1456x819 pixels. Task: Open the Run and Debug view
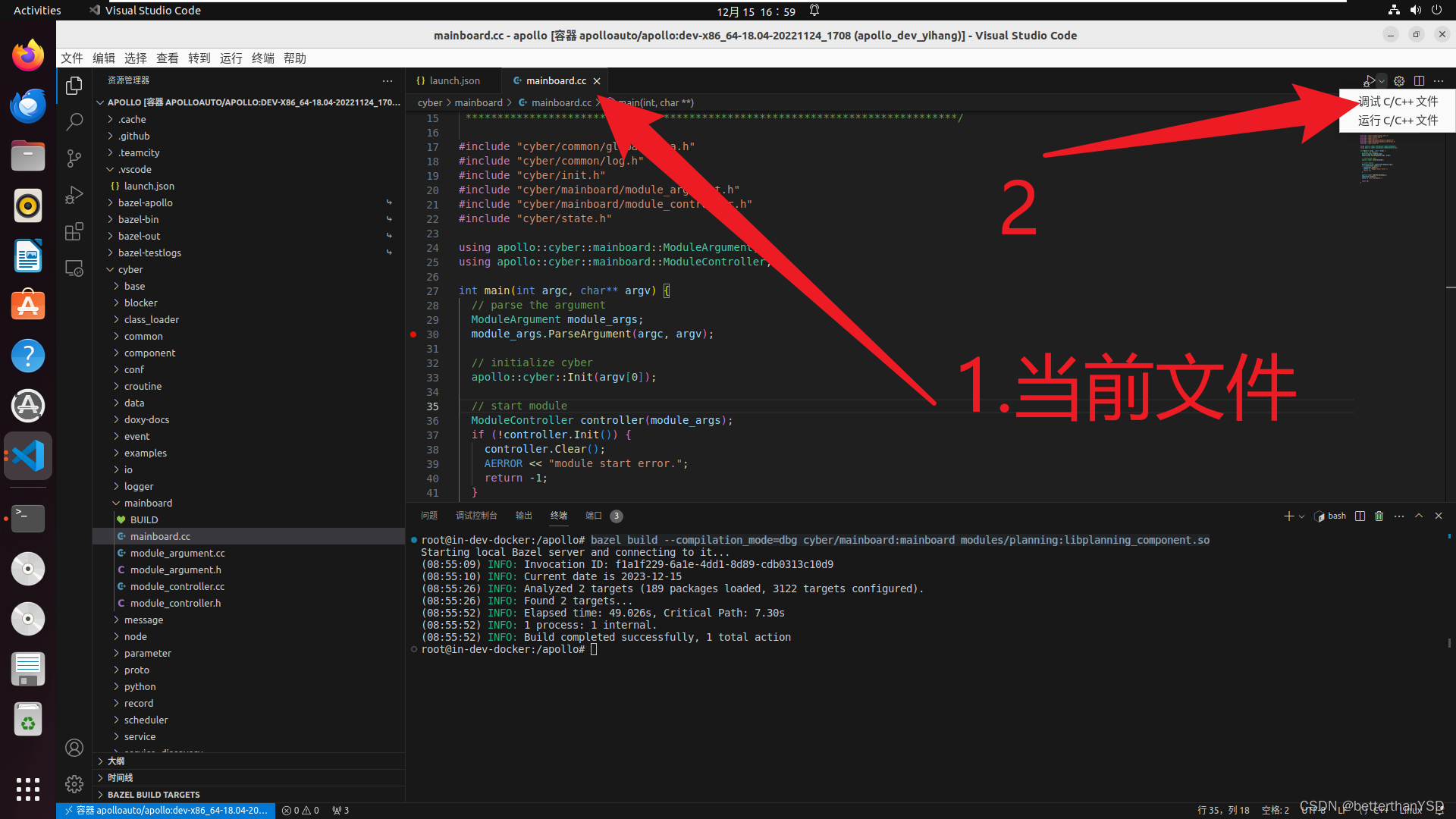point(74,195)
